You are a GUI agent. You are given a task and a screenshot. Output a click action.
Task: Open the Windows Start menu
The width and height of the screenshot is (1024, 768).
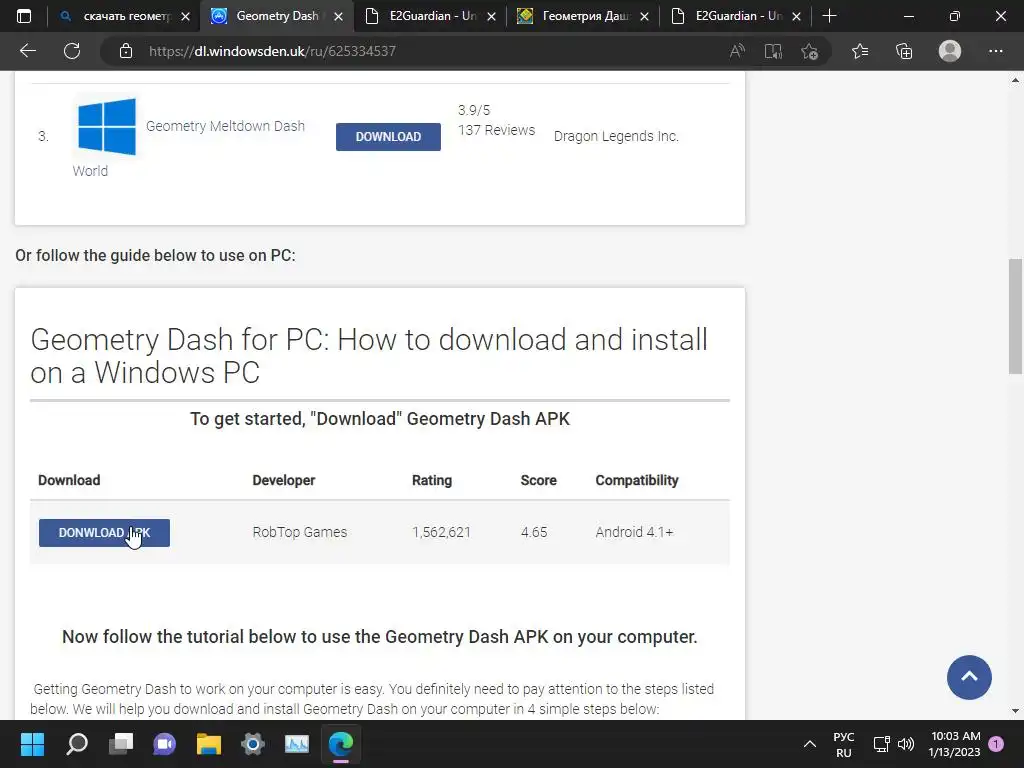(32, 744)
